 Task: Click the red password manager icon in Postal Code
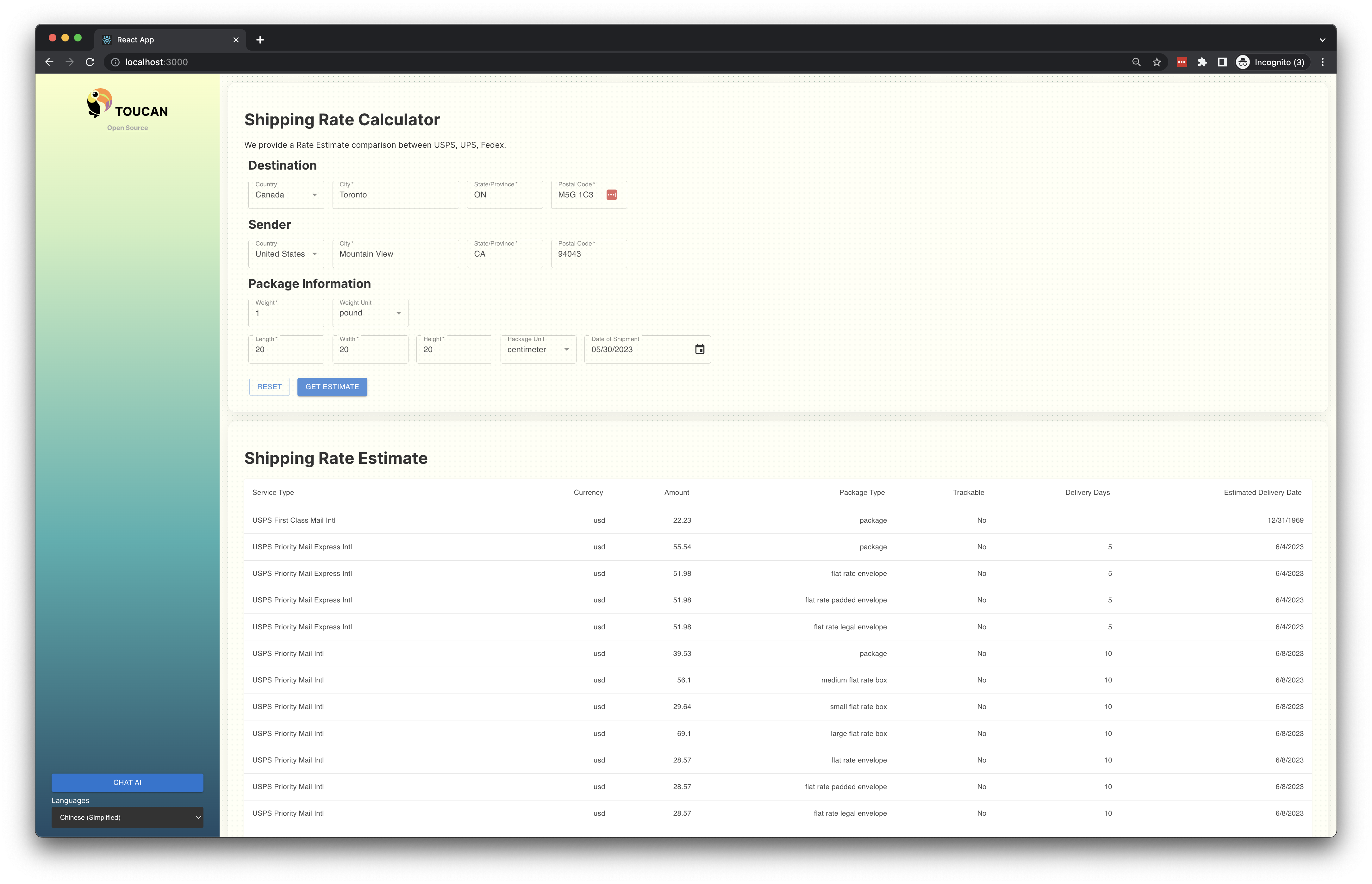611,195
